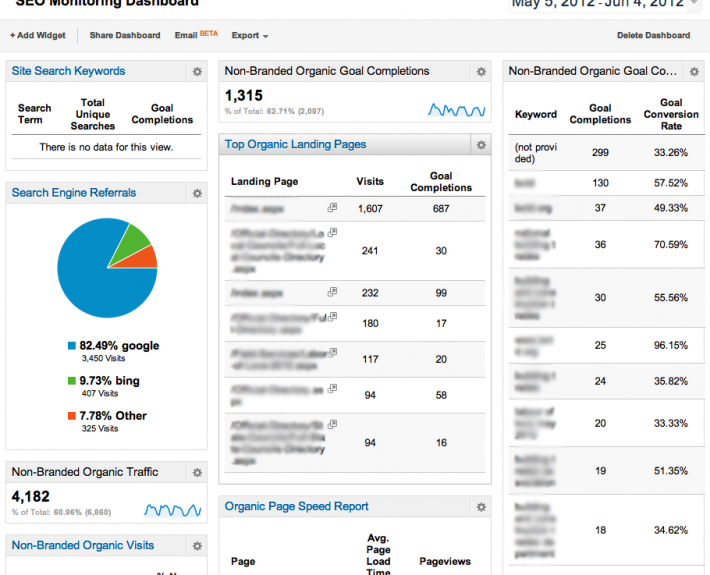Click gear icon on Non-Branded Organic Visits widget
This screenshot has width=710, height=575.
tap(197, 546)
